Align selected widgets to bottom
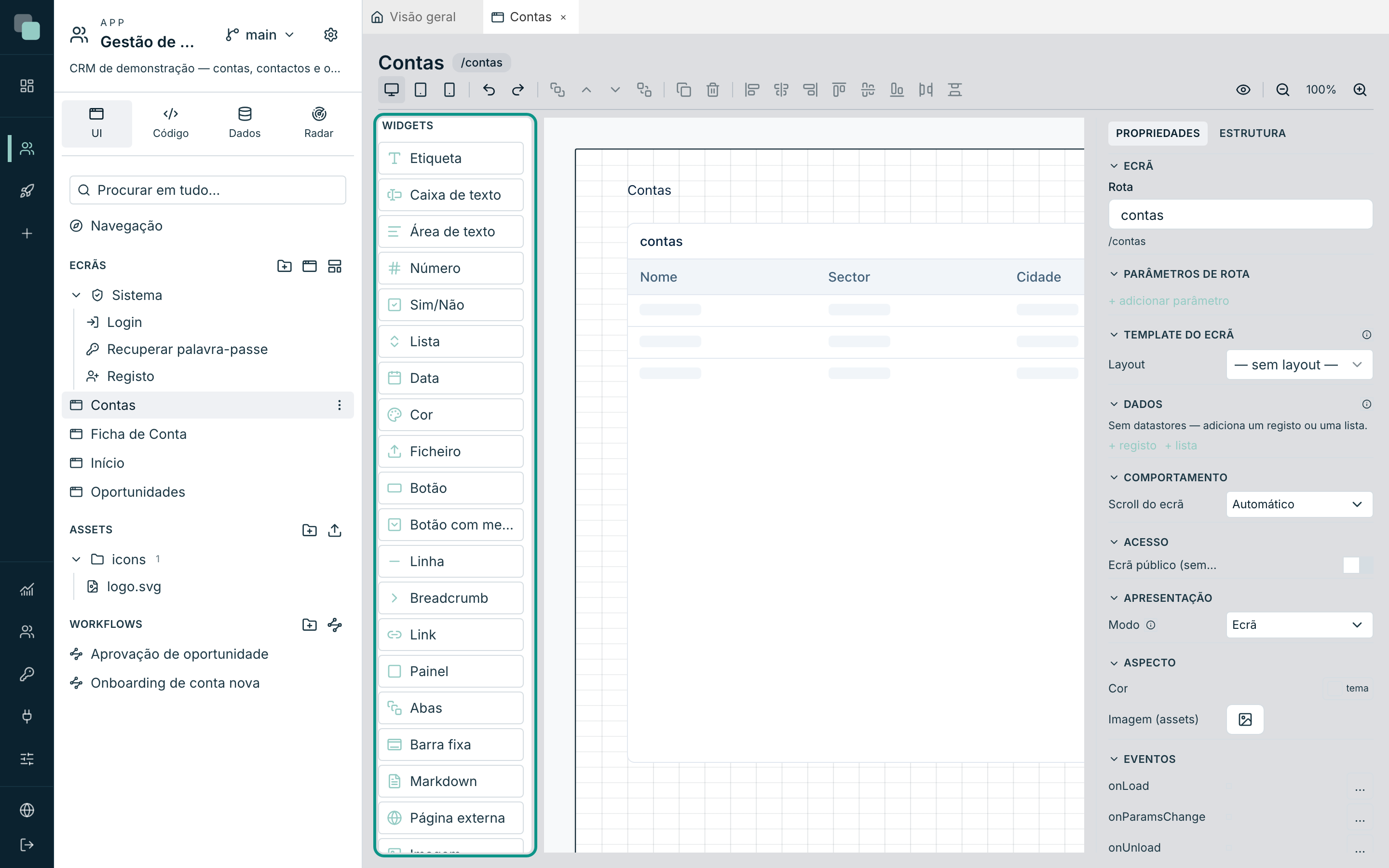 (897, 90)
